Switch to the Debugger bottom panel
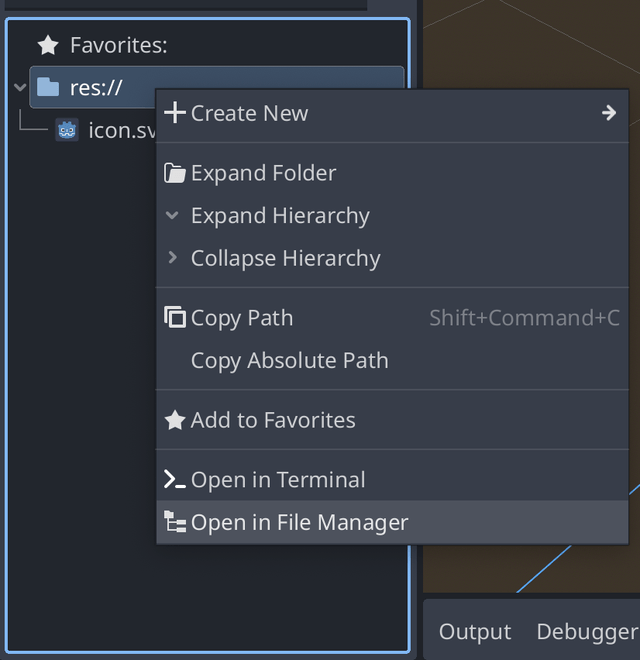 (x=586, y=632)
